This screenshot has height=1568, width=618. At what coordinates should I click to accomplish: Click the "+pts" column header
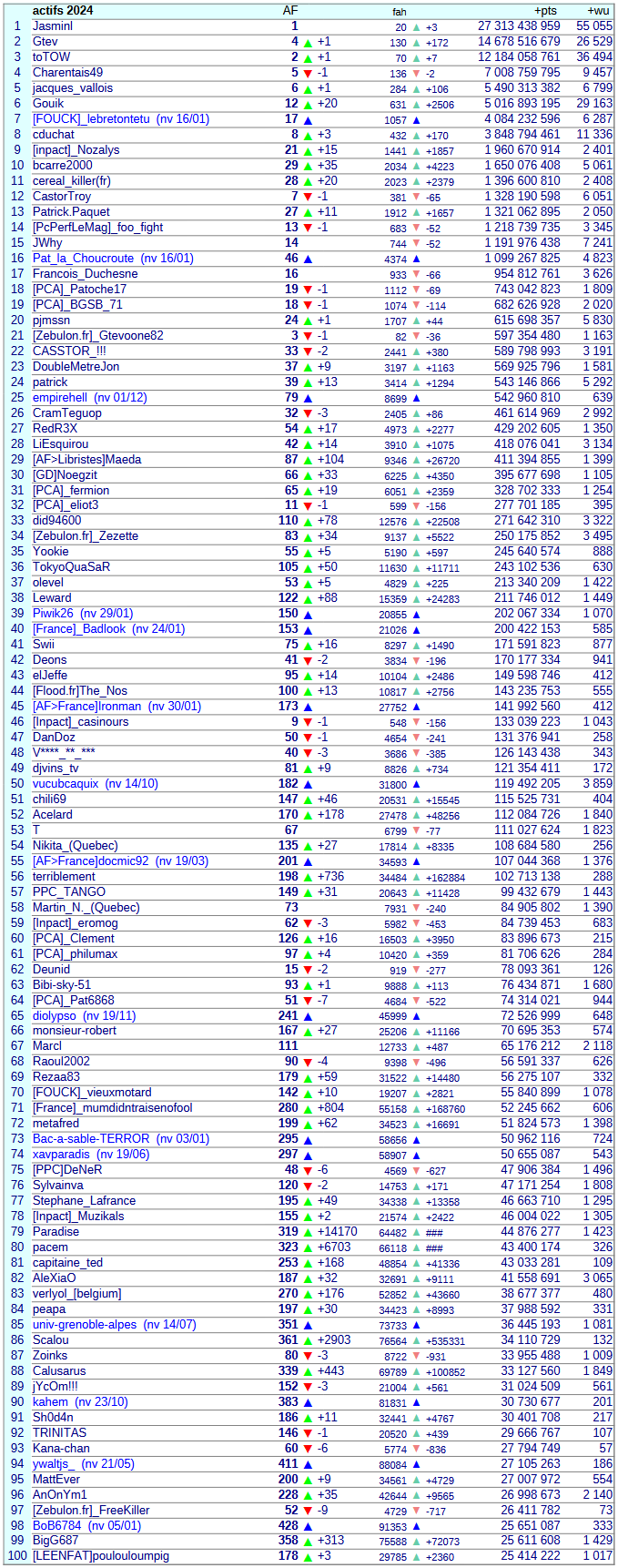click(x=545, y=11)
